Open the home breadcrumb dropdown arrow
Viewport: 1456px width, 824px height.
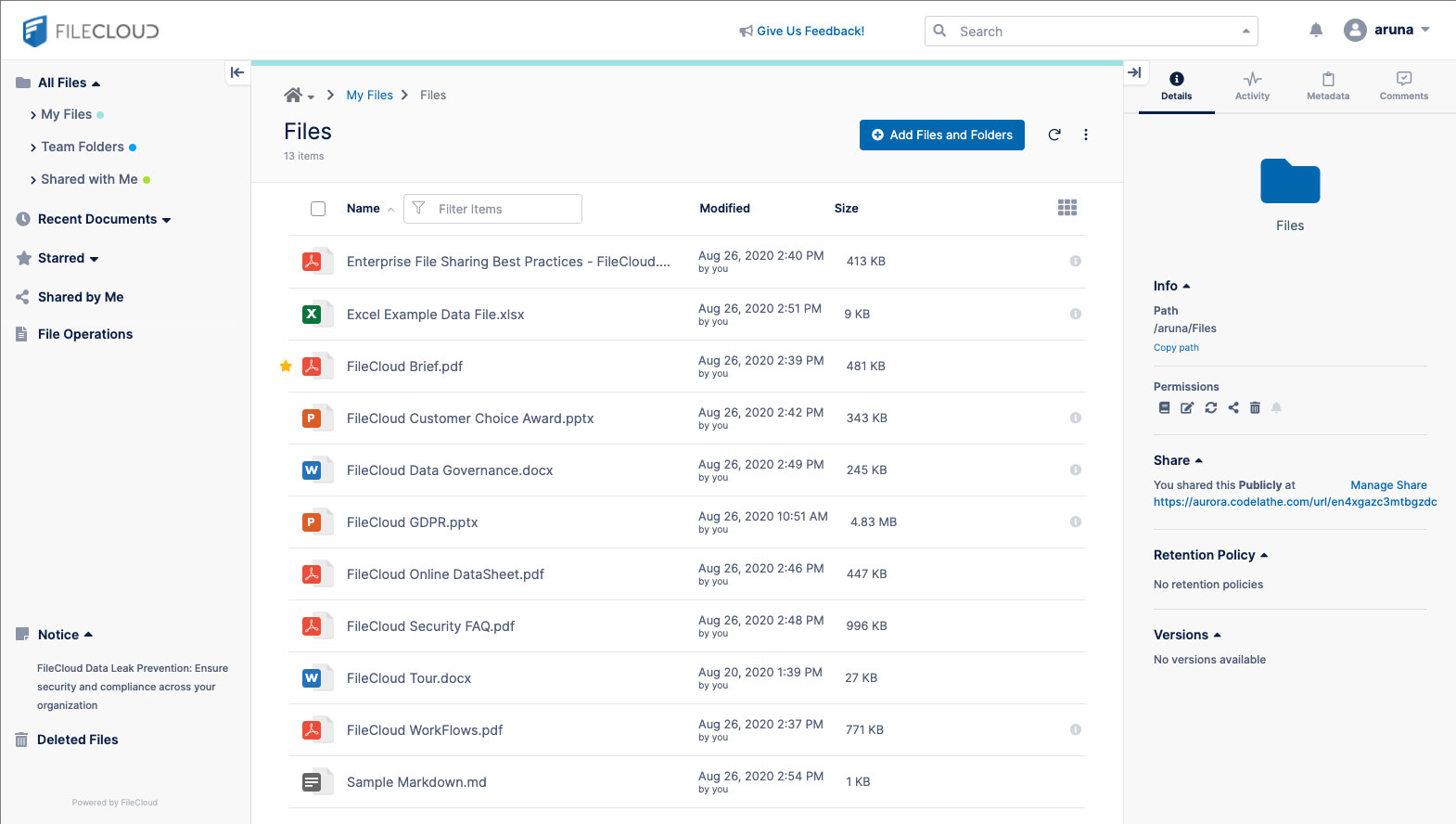click(311, 97)
